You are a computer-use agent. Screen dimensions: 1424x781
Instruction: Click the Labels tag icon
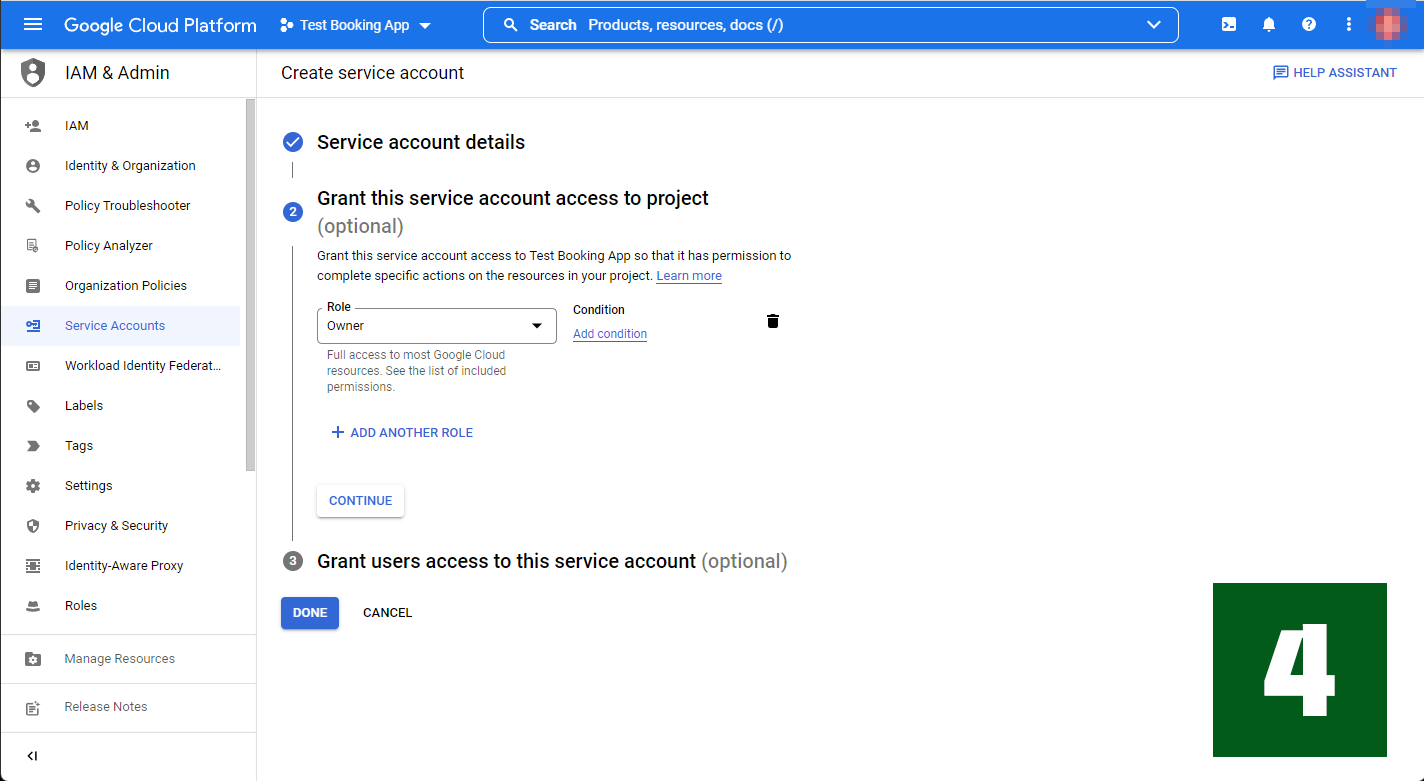33,406
